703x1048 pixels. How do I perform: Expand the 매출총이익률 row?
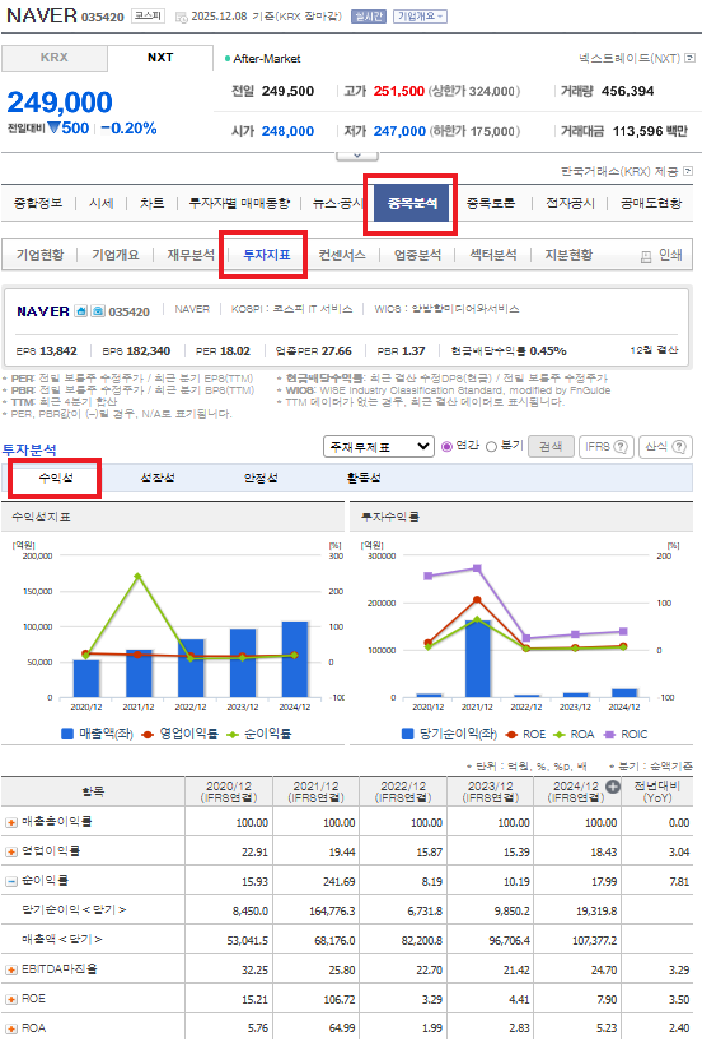point(11,822)
